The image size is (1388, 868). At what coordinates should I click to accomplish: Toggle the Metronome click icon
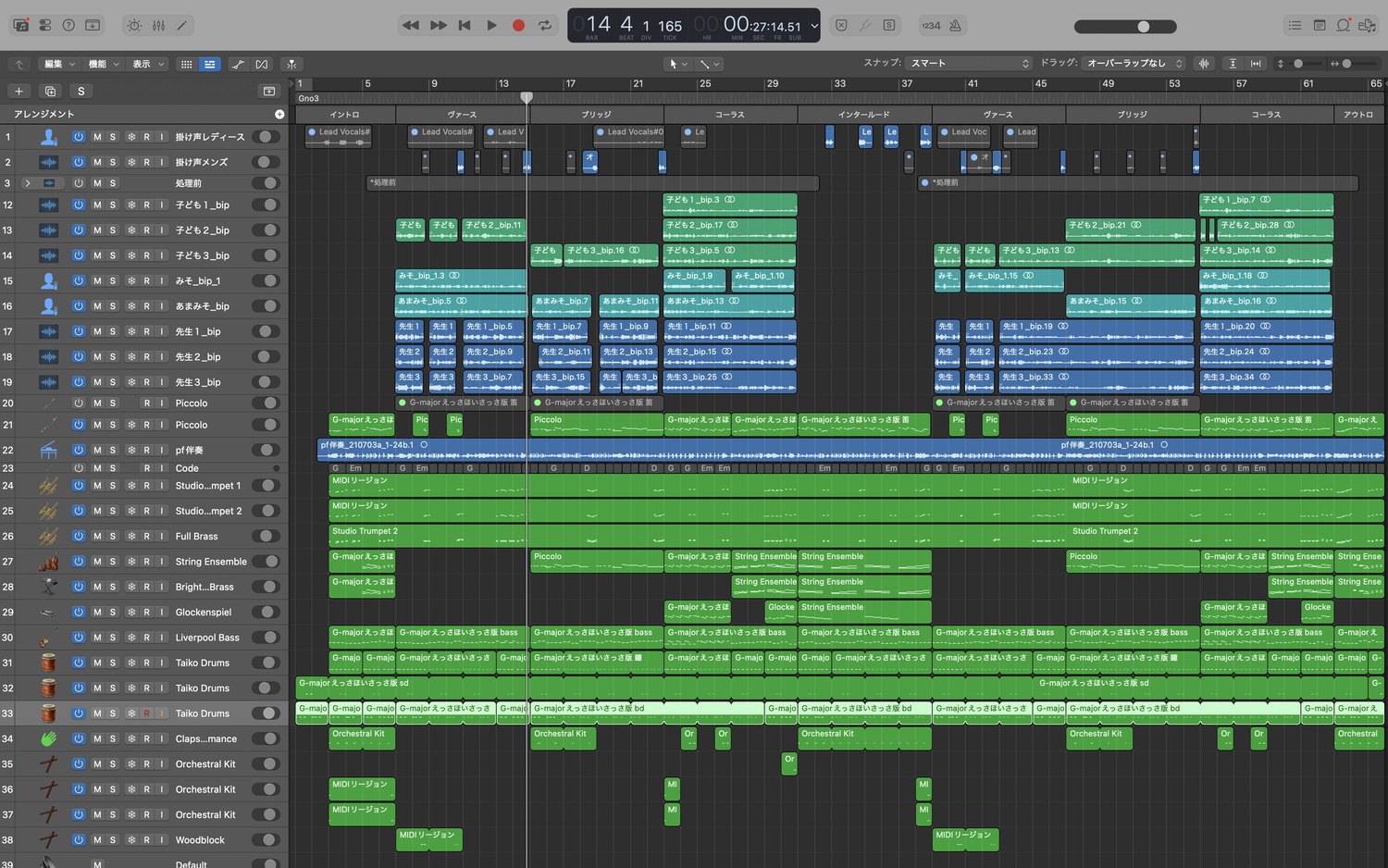[955, 25]
